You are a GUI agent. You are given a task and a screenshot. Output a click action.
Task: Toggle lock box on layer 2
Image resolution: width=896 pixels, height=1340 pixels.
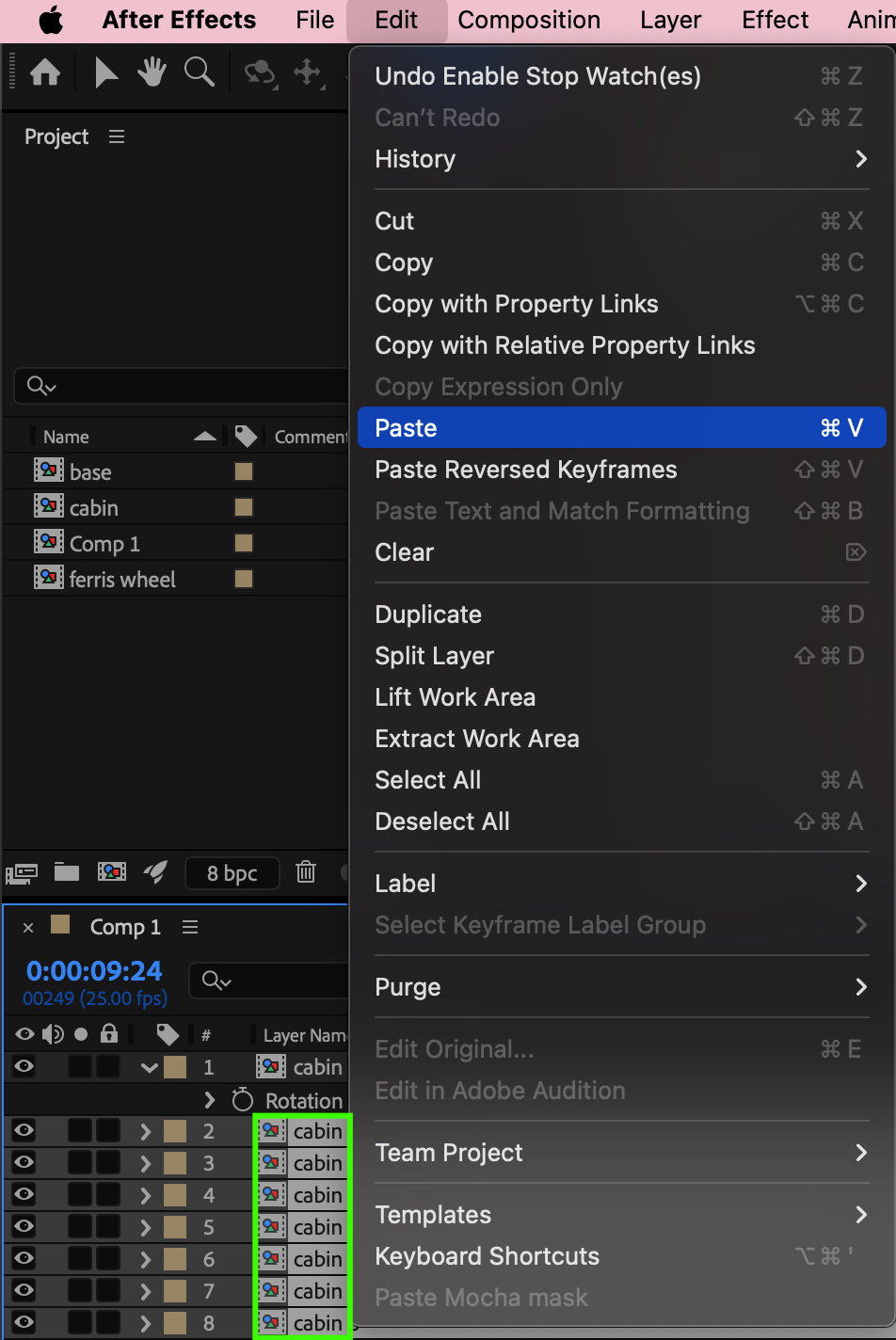[x=108, y=1130]
